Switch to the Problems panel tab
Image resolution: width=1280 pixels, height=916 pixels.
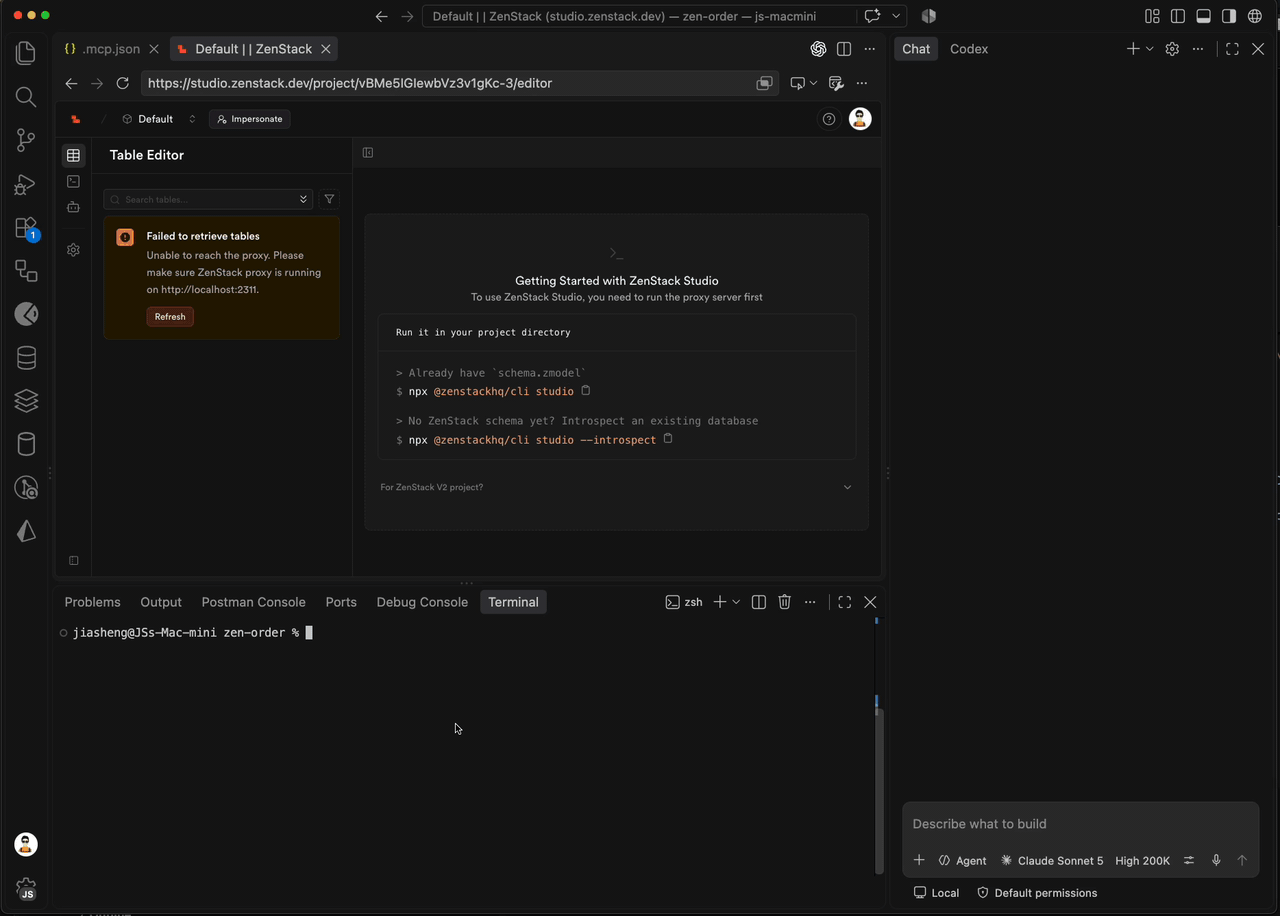point(92,602)
